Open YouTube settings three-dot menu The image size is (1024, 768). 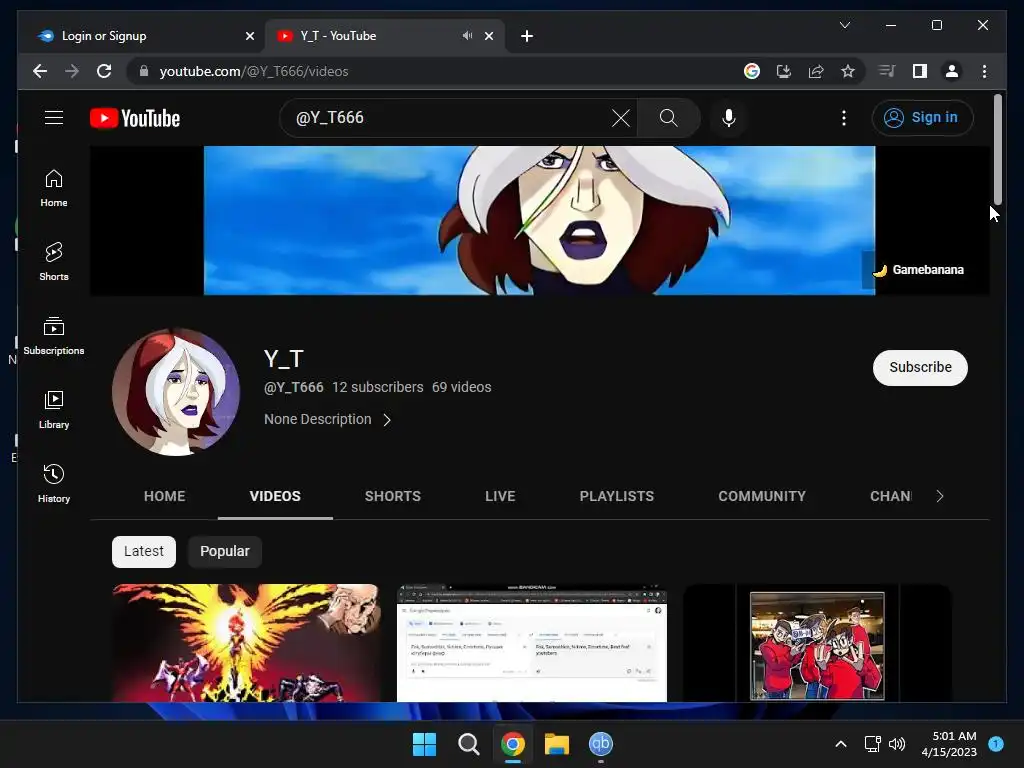844,118
